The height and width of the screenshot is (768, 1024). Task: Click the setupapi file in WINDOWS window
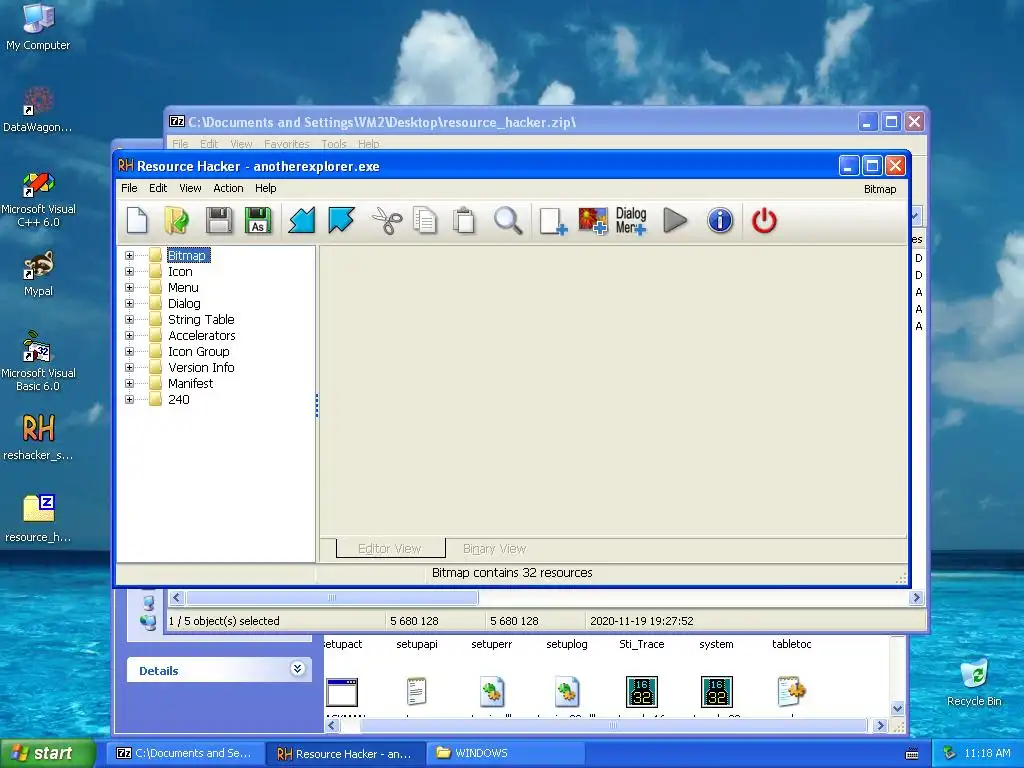point(417,644)
